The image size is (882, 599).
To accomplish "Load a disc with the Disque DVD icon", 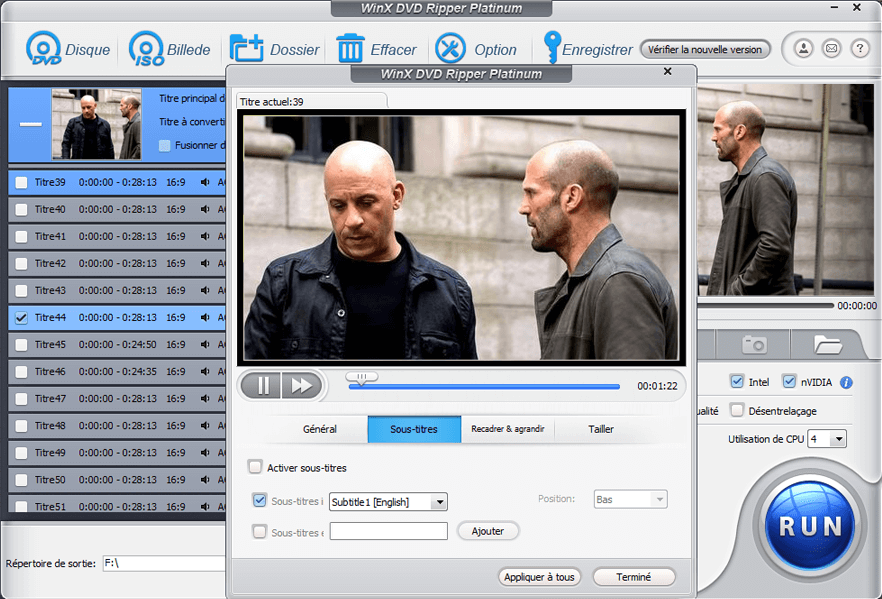I will coord(43,49).
